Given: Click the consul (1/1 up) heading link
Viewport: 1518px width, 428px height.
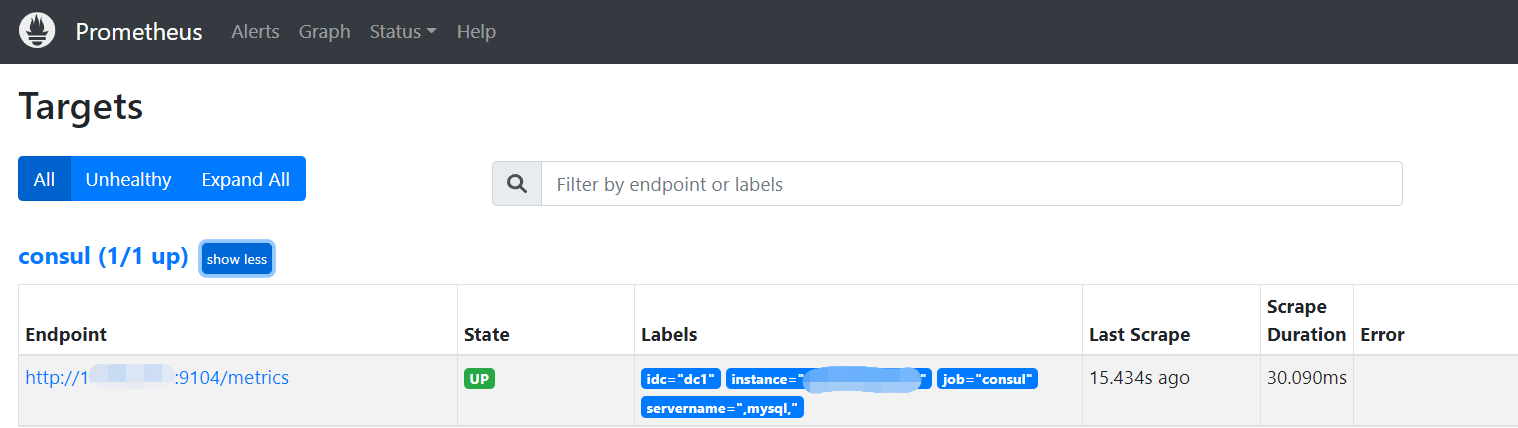Looking at the screenshot, I should 103,257.
